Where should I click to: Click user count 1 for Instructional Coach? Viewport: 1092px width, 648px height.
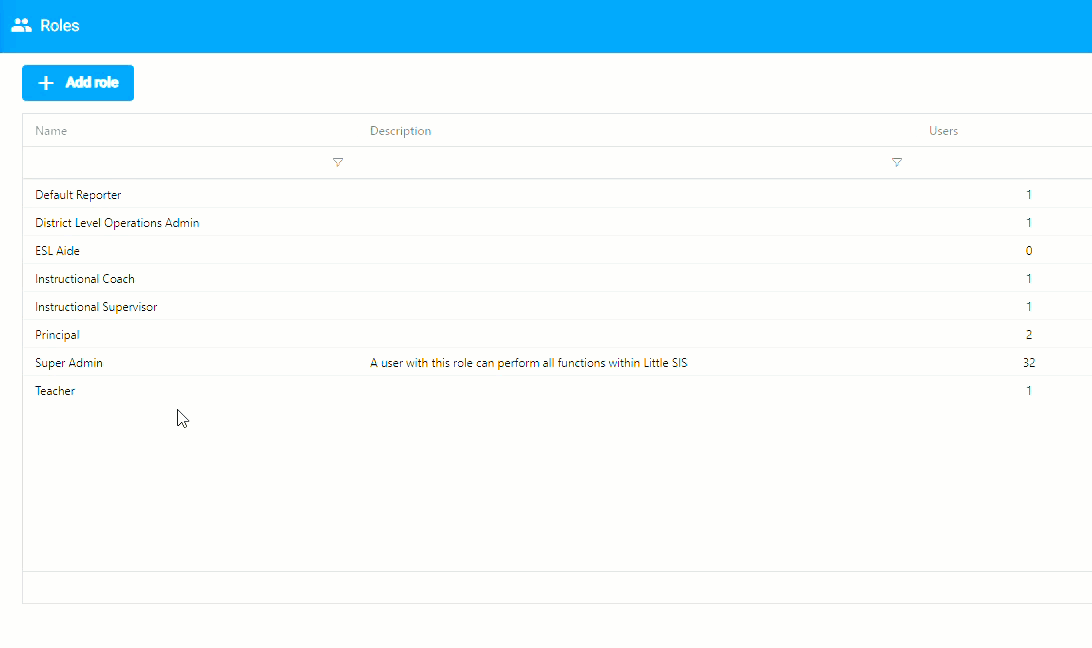[1029, 279]
